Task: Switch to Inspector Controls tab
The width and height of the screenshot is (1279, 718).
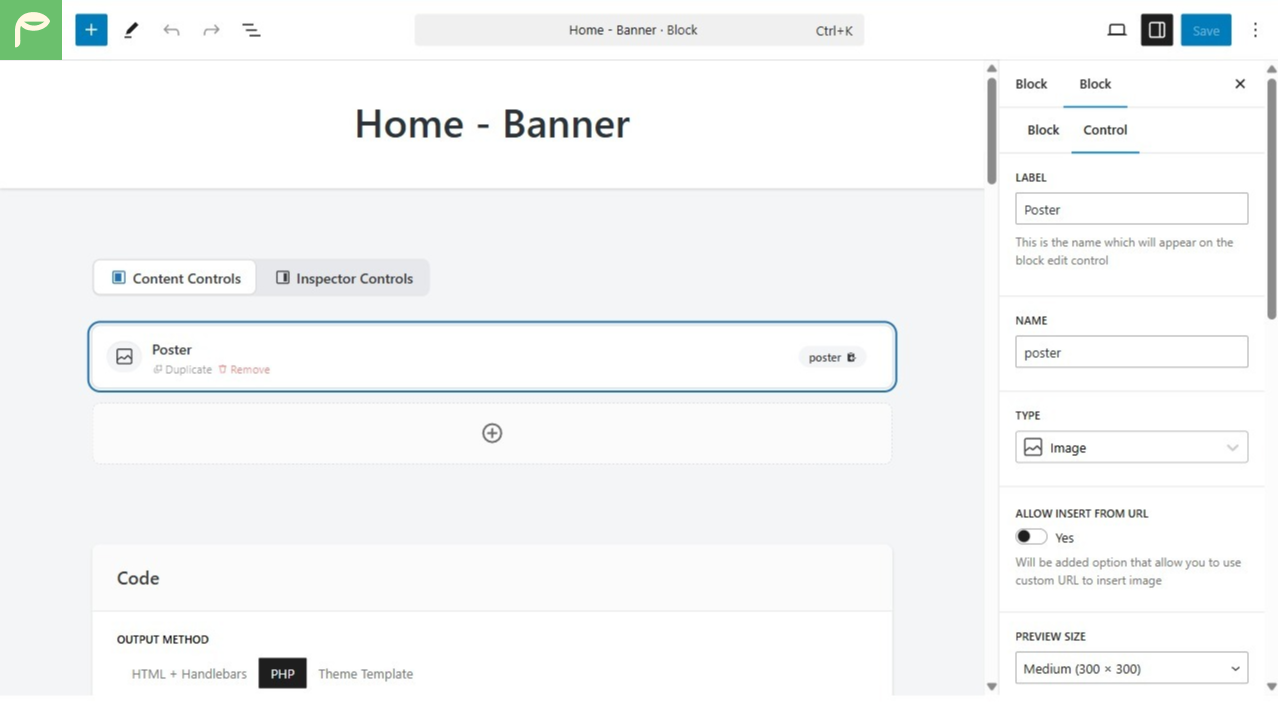Action: (344, 278)
